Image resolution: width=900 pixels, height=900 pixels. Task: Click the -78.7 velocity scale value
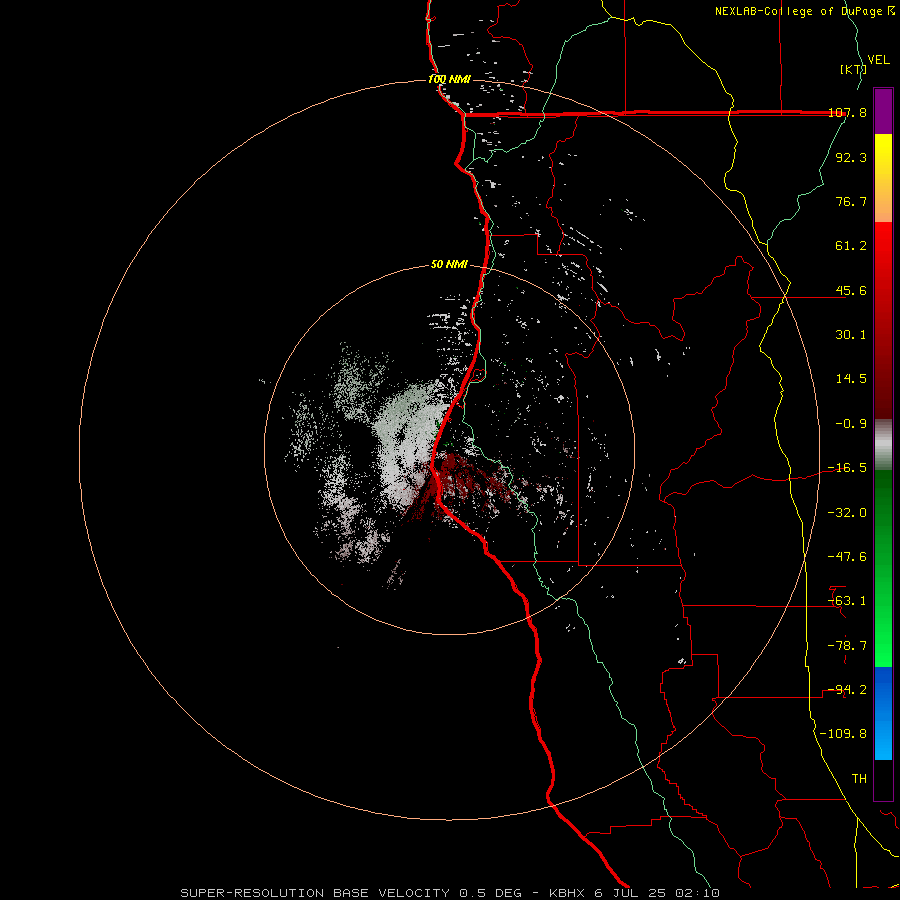point(847,646)
